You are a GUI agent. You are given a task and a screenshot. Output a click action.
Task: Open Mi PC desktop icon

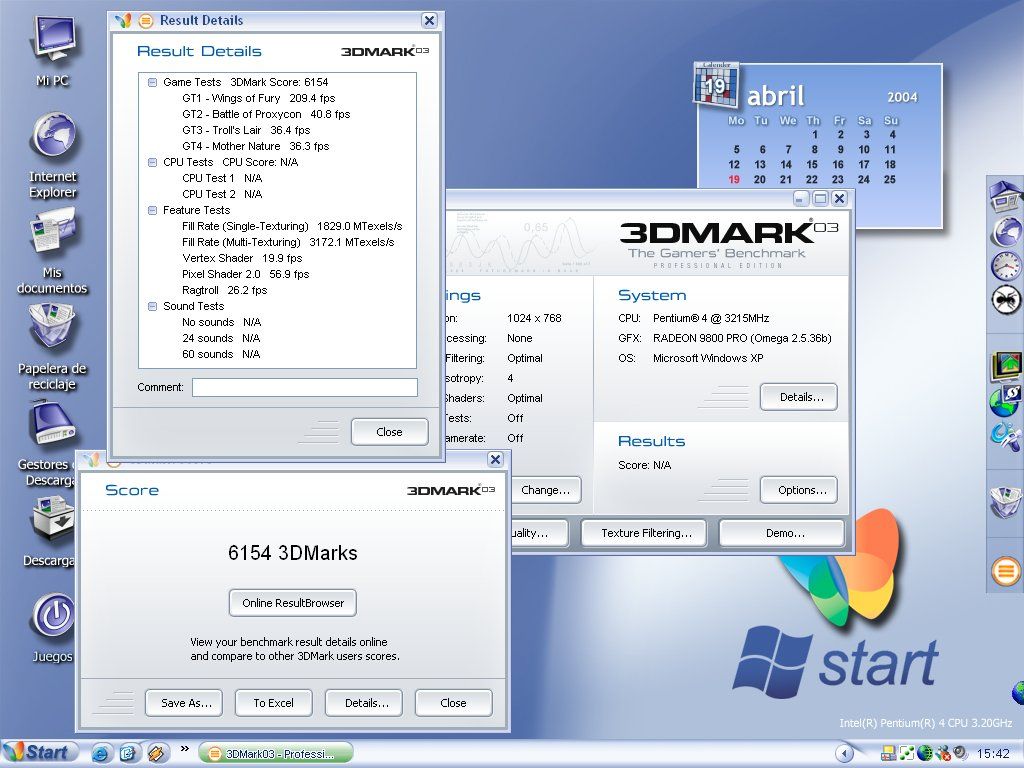tap(52, 42)
